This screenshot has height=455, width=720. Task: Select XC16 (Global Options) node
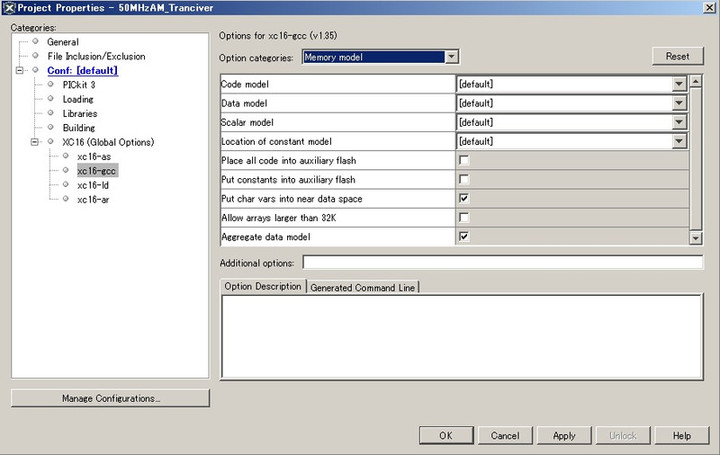pyautogui.click(x=108, y=142)
